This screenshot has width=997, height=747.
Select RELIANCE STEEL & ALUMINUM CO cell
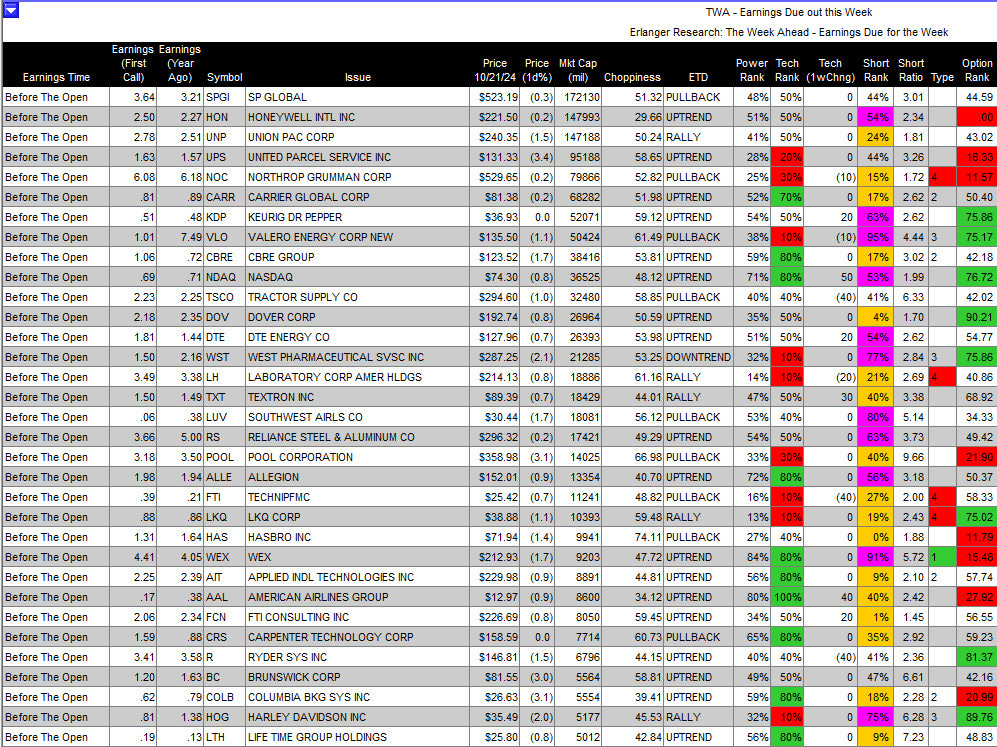tap(357, 437)
